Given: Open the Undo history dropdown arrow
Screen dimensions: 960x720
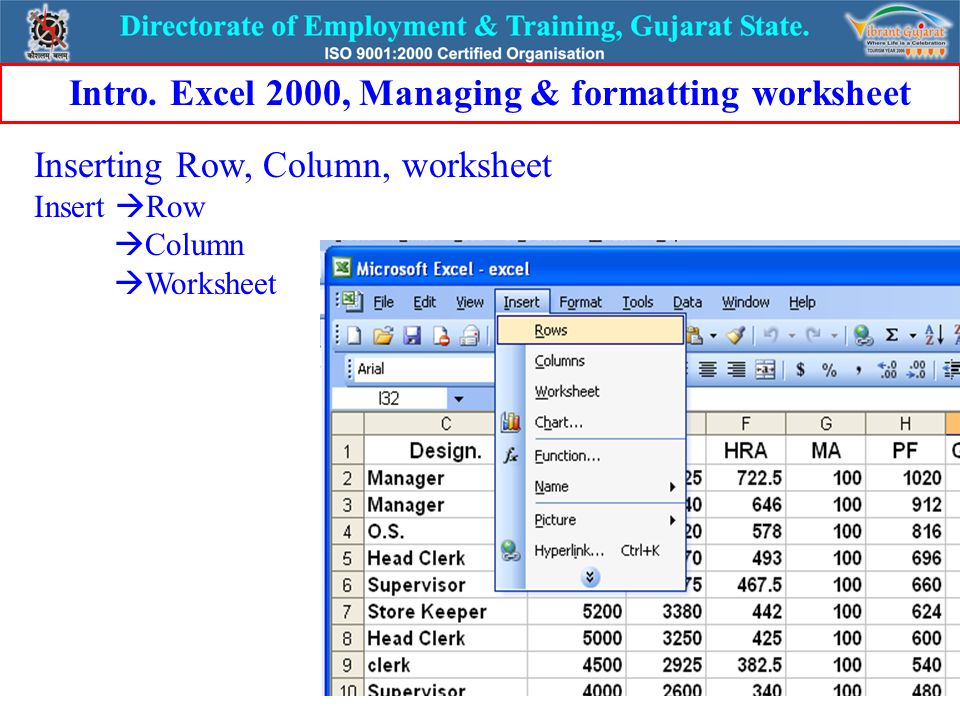Looking at the screenshot, I should pos(791,336).
